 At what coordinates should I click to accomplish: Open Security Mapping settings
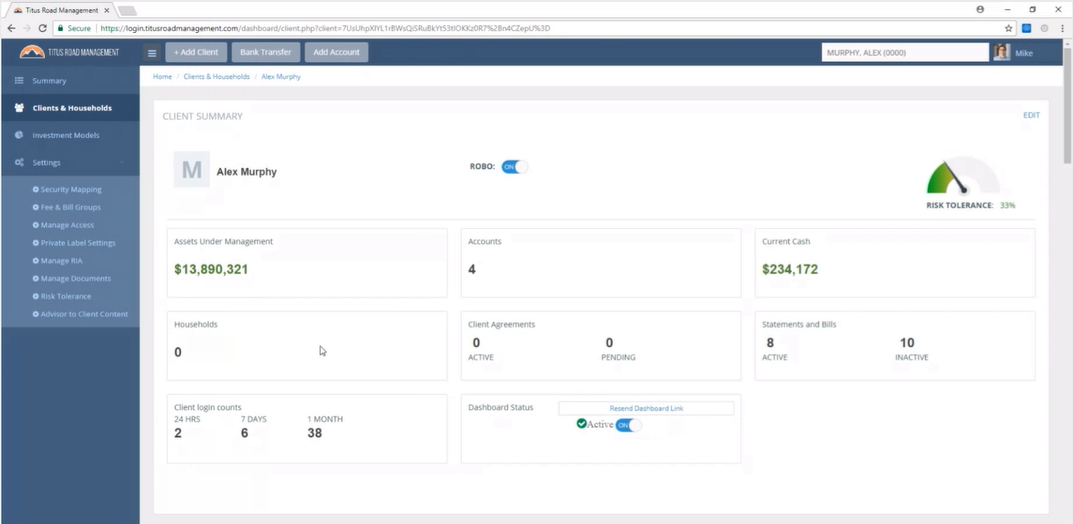tap(67, 189)
